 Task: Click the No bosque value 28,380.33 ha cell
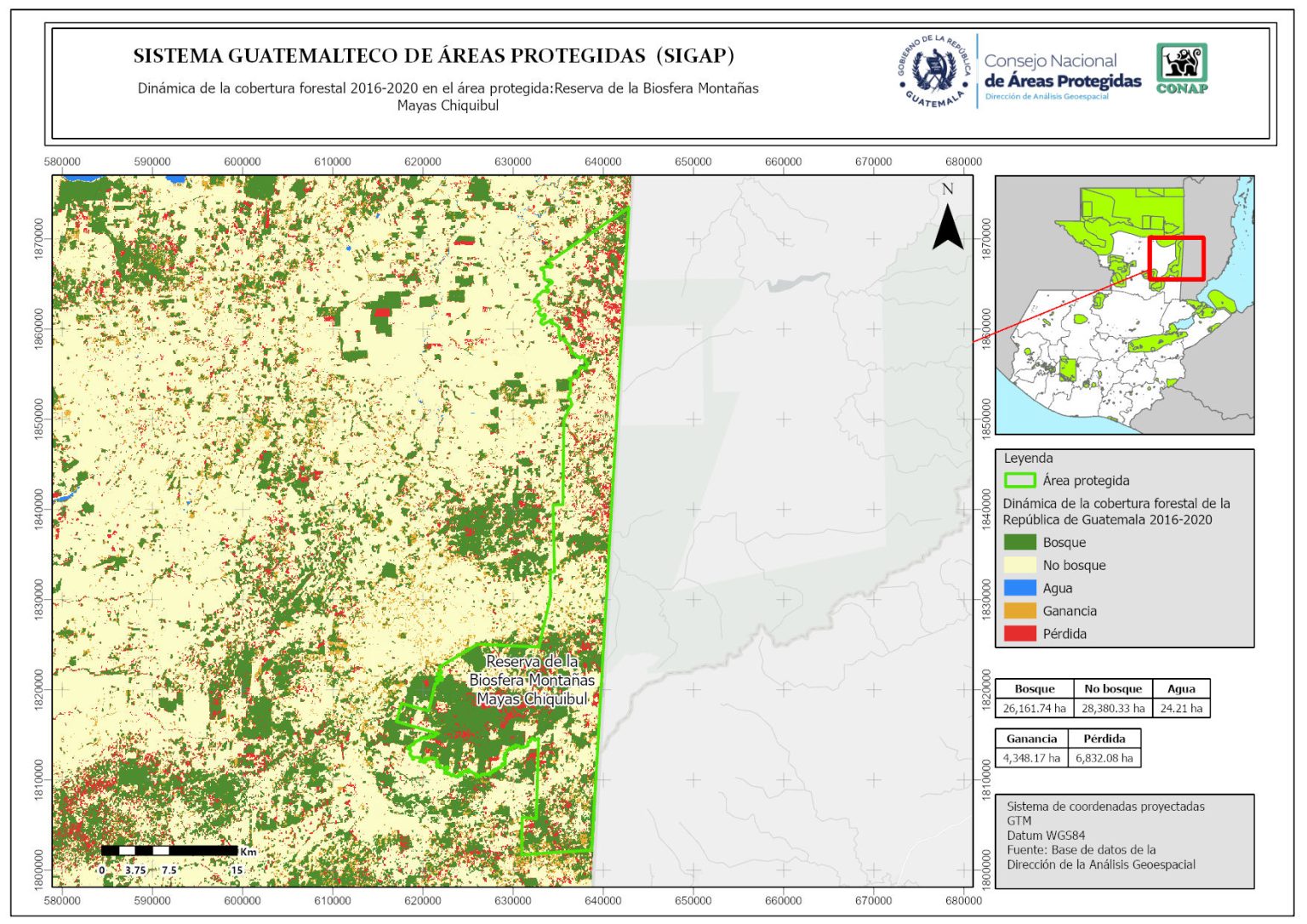1113,709
